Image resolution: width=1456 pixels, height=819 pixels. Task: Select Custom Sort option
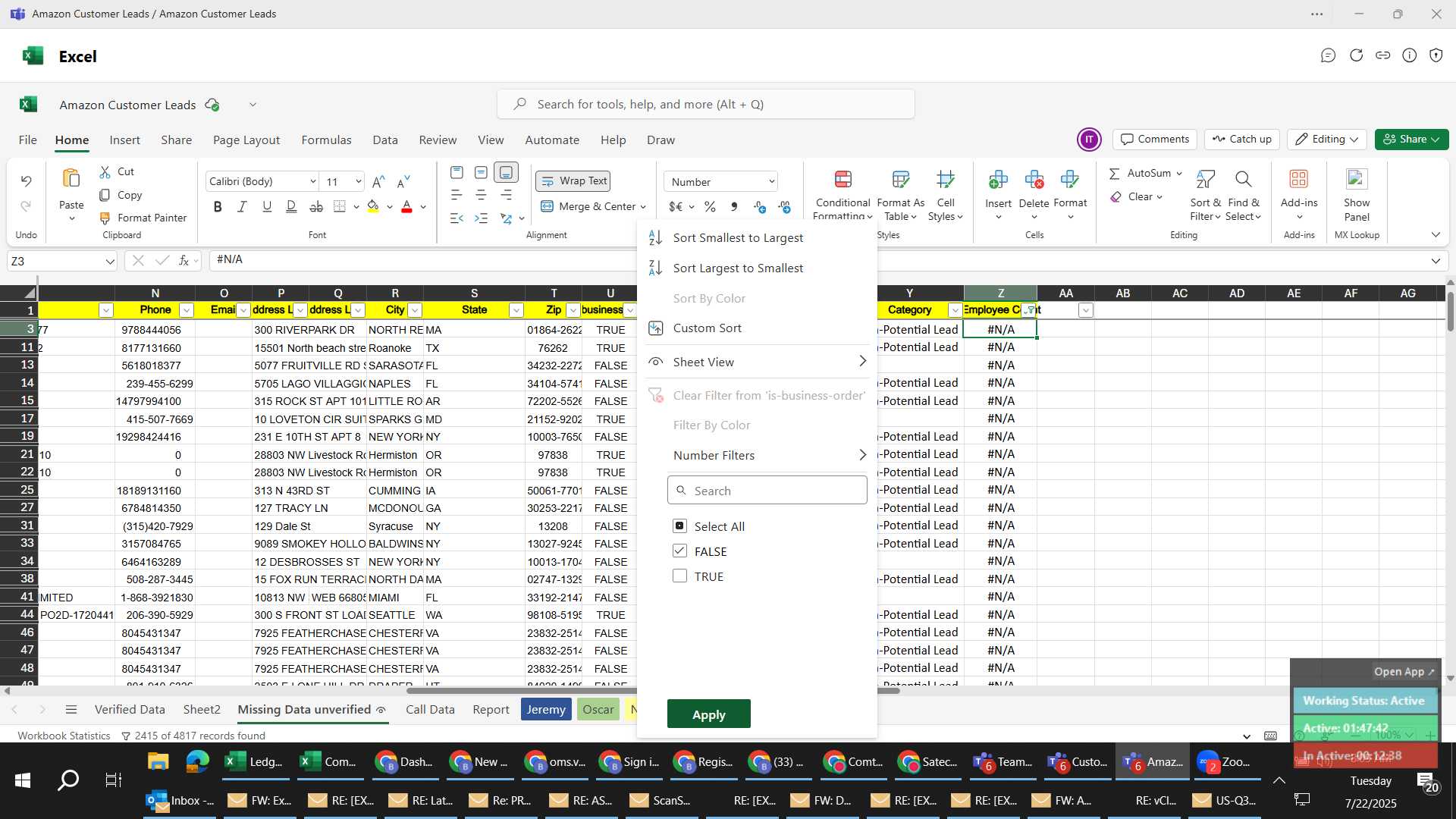[707, 328]
